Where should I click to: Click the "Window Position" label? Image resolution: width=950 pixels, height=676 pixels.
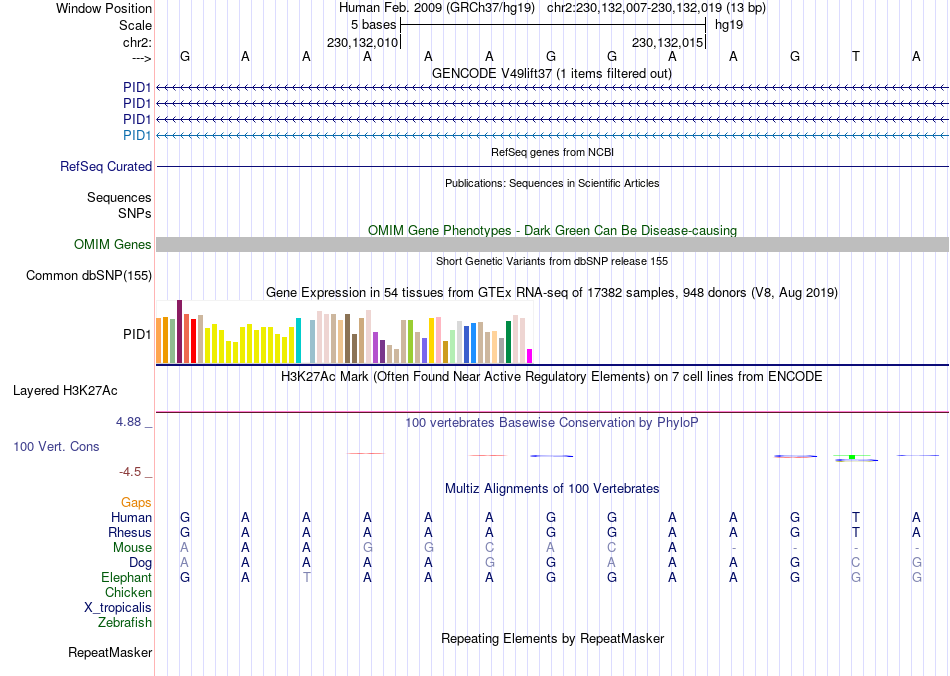pyautogui.click(x=104, y=8)
